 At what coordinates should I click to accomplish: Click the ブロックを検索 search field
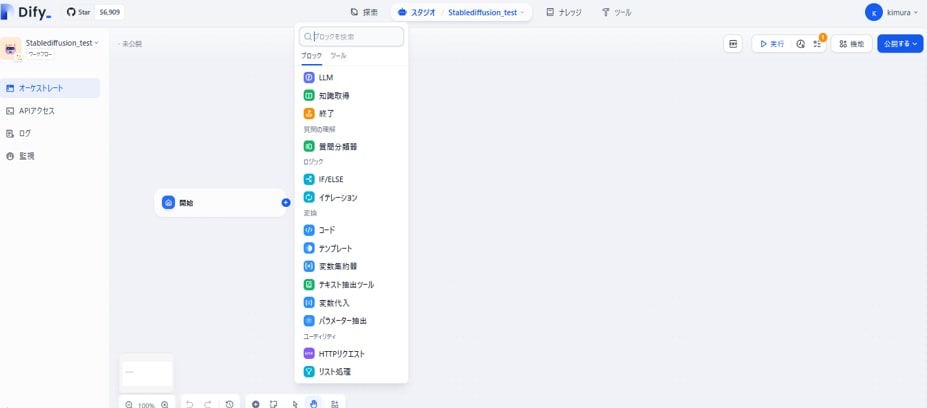(x=351, y=37)
